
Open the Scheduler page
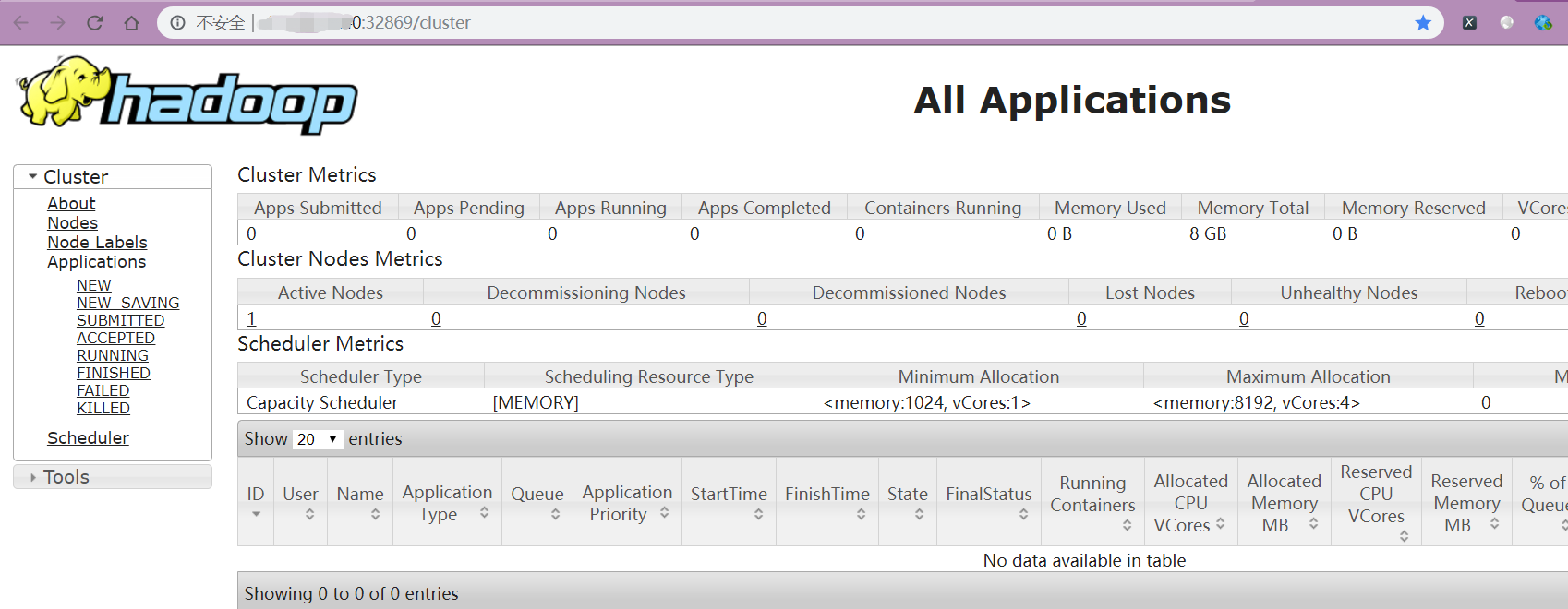tap(88, 437)
